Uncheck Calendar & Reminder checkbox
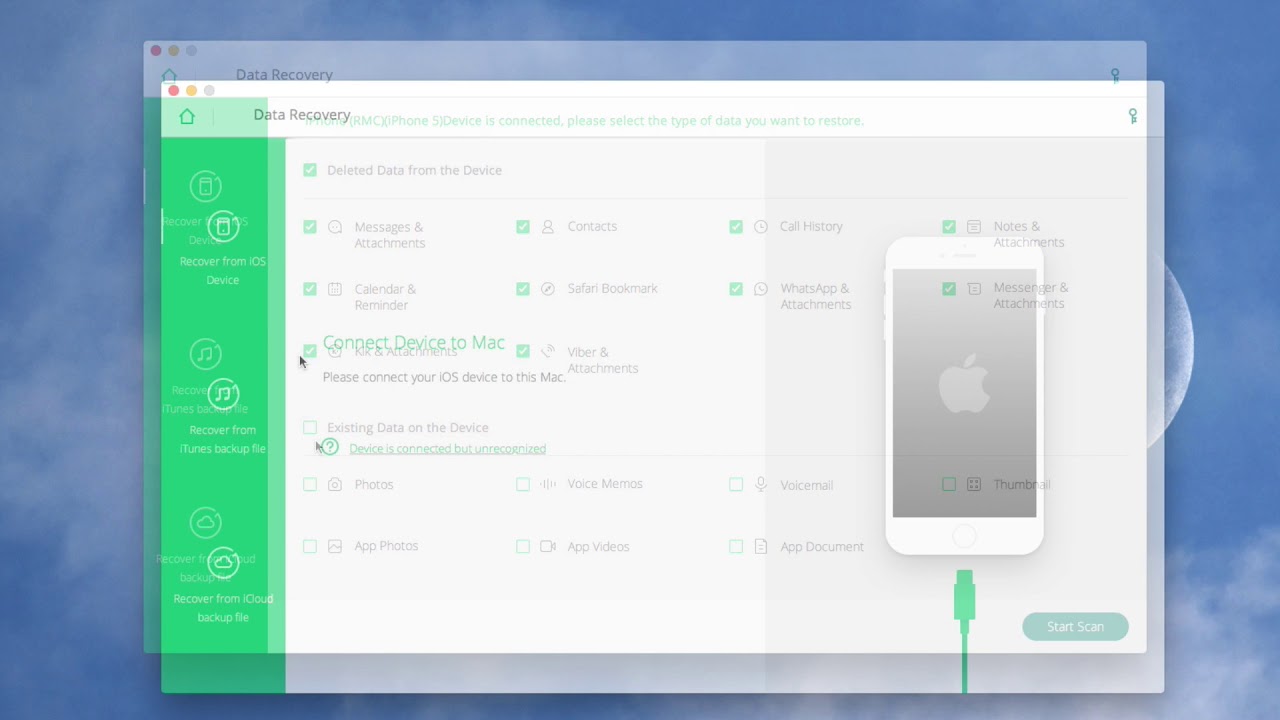 (310, 289)
